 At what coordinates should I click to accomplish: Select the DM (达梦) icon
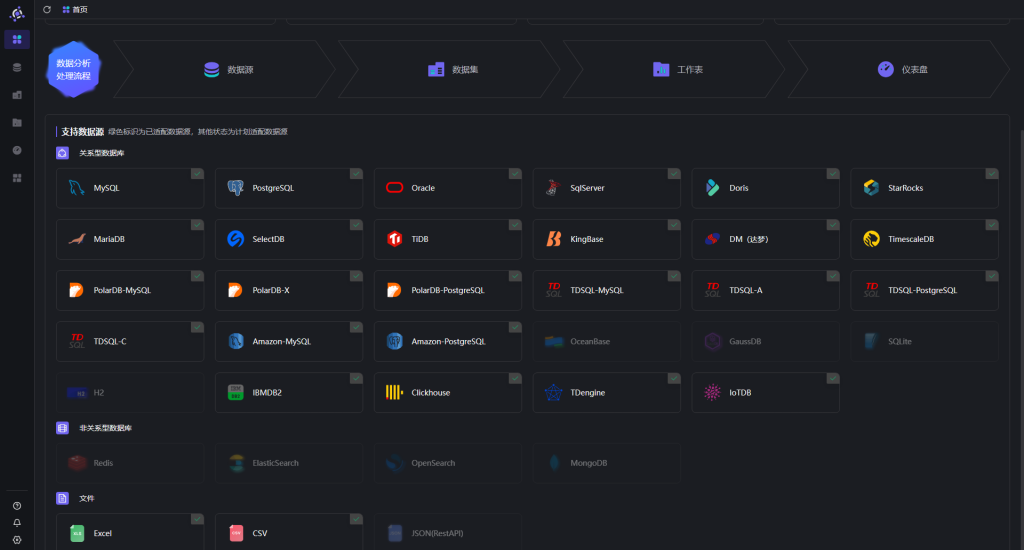[712, 239]
